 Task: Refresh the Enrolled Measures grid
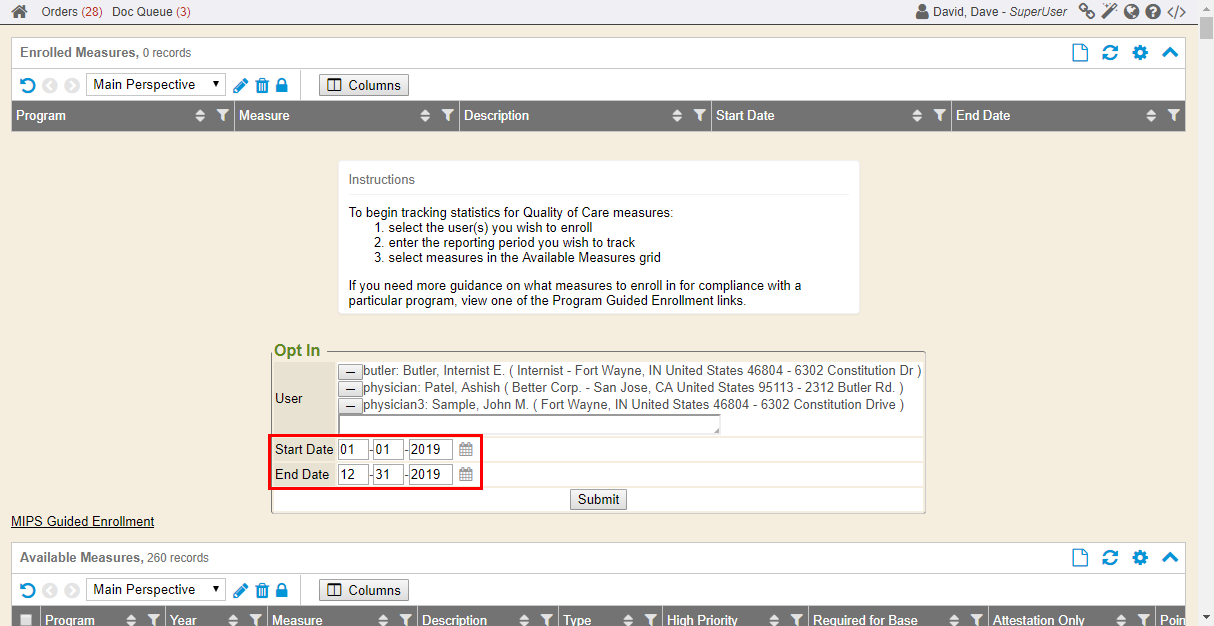pos(1110,53)
